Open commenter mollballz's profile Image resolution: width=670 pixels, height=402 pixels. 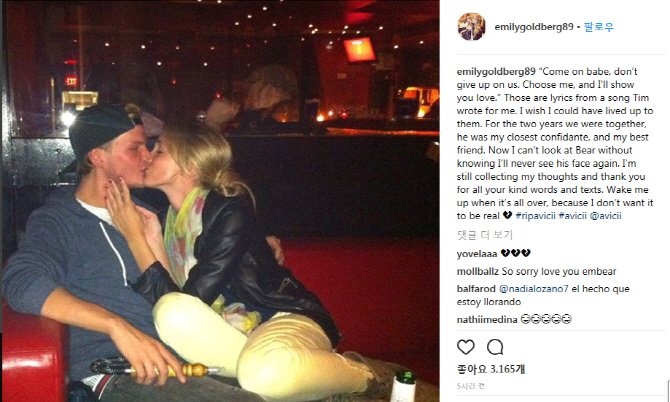[x=478, y=271]
